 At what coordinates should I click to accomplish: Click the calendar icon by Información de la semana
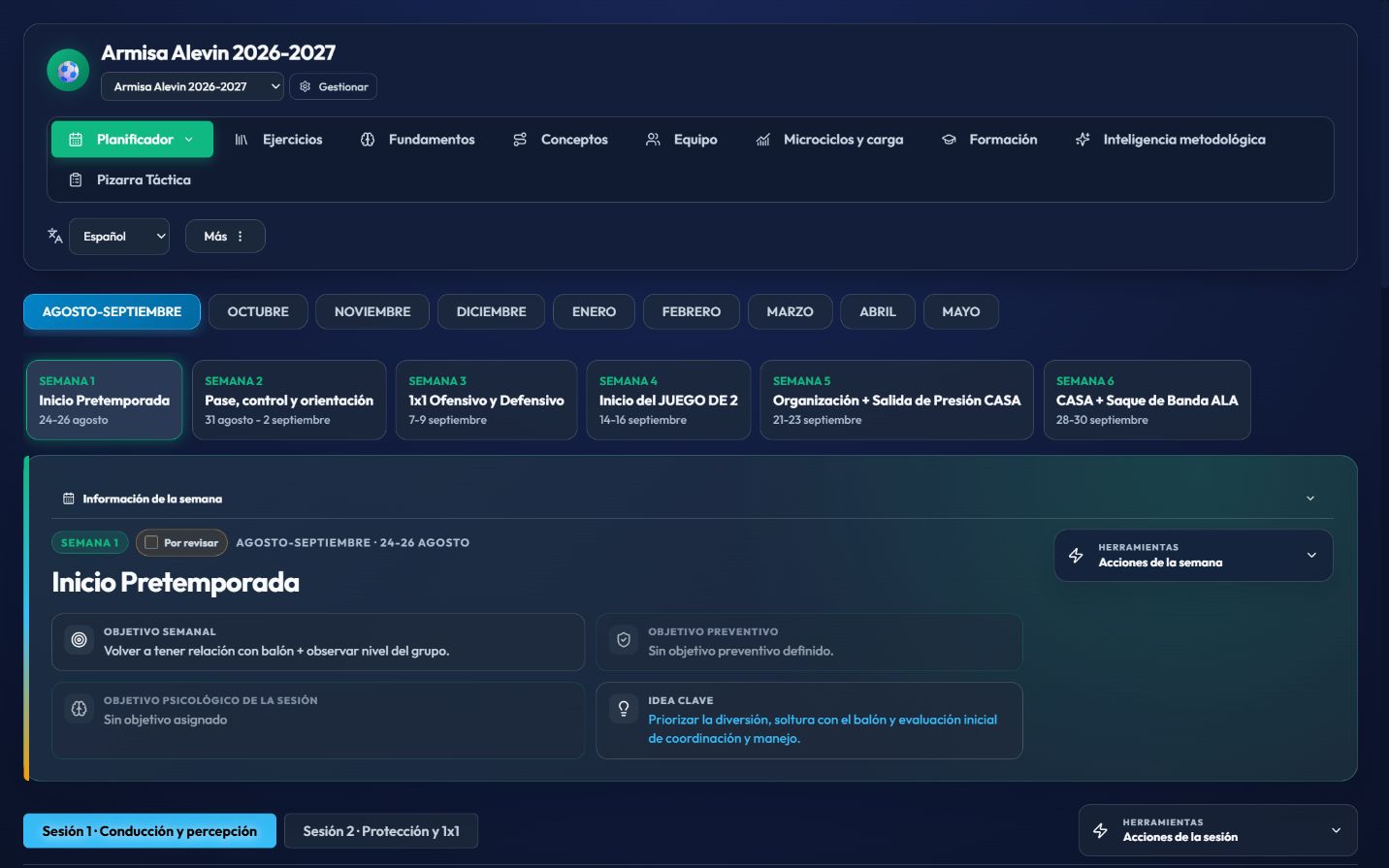click(x=69, y=498)
